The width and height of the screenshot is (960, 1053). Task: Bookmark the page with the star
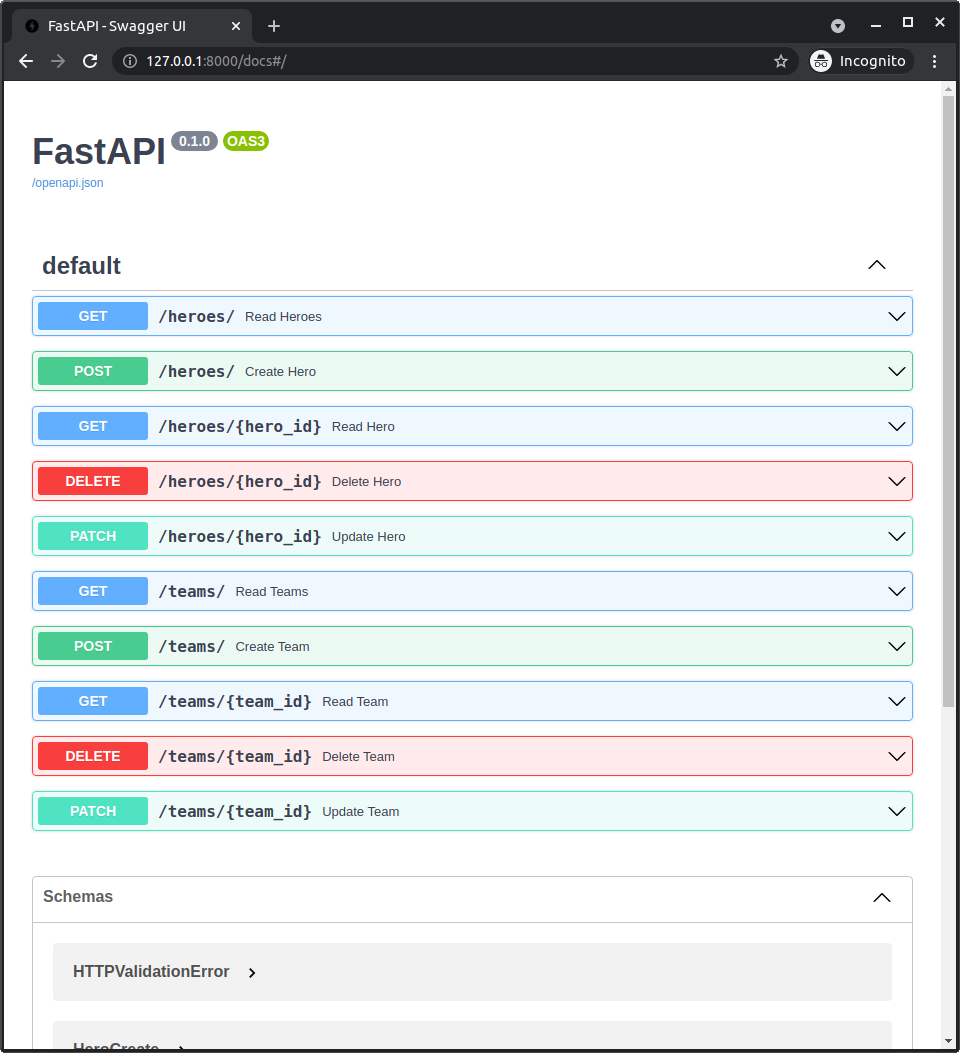[780, 61]
